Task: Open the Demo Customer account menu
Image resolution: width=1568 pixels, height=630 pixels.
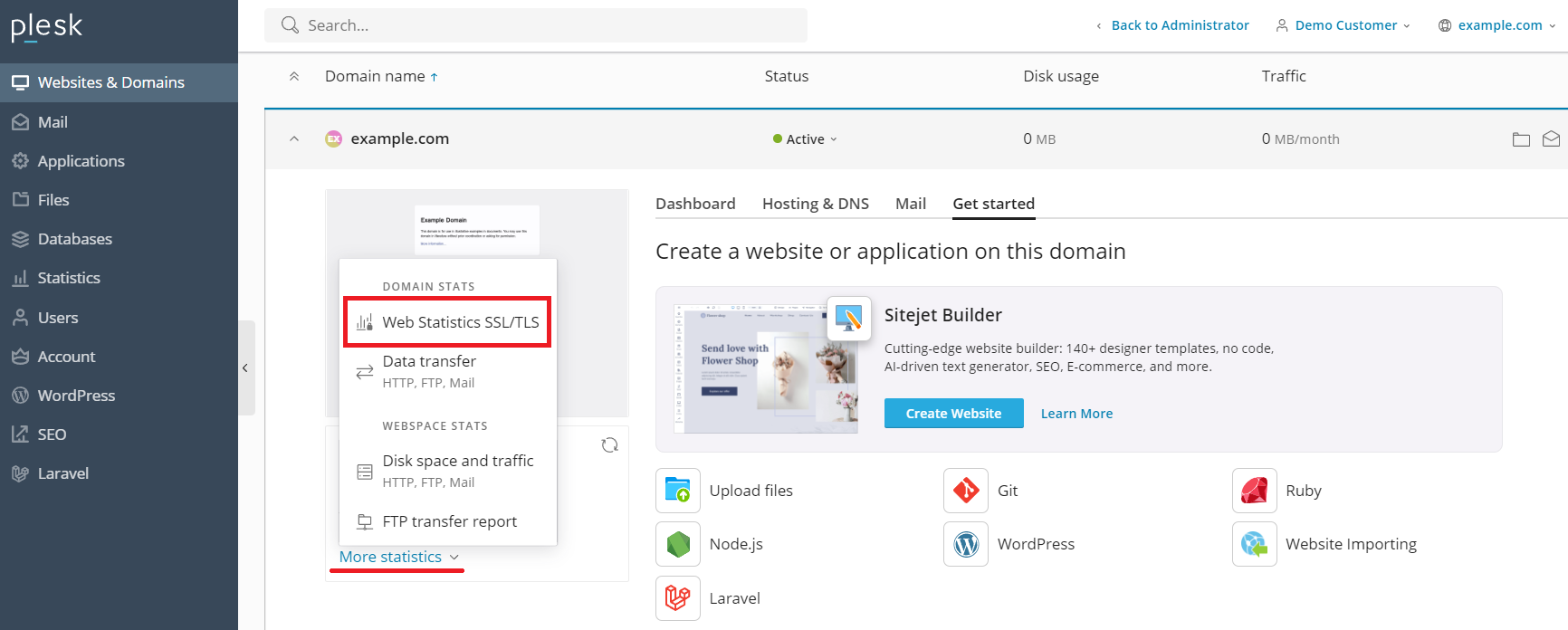Action: (x=1343, y=25)
